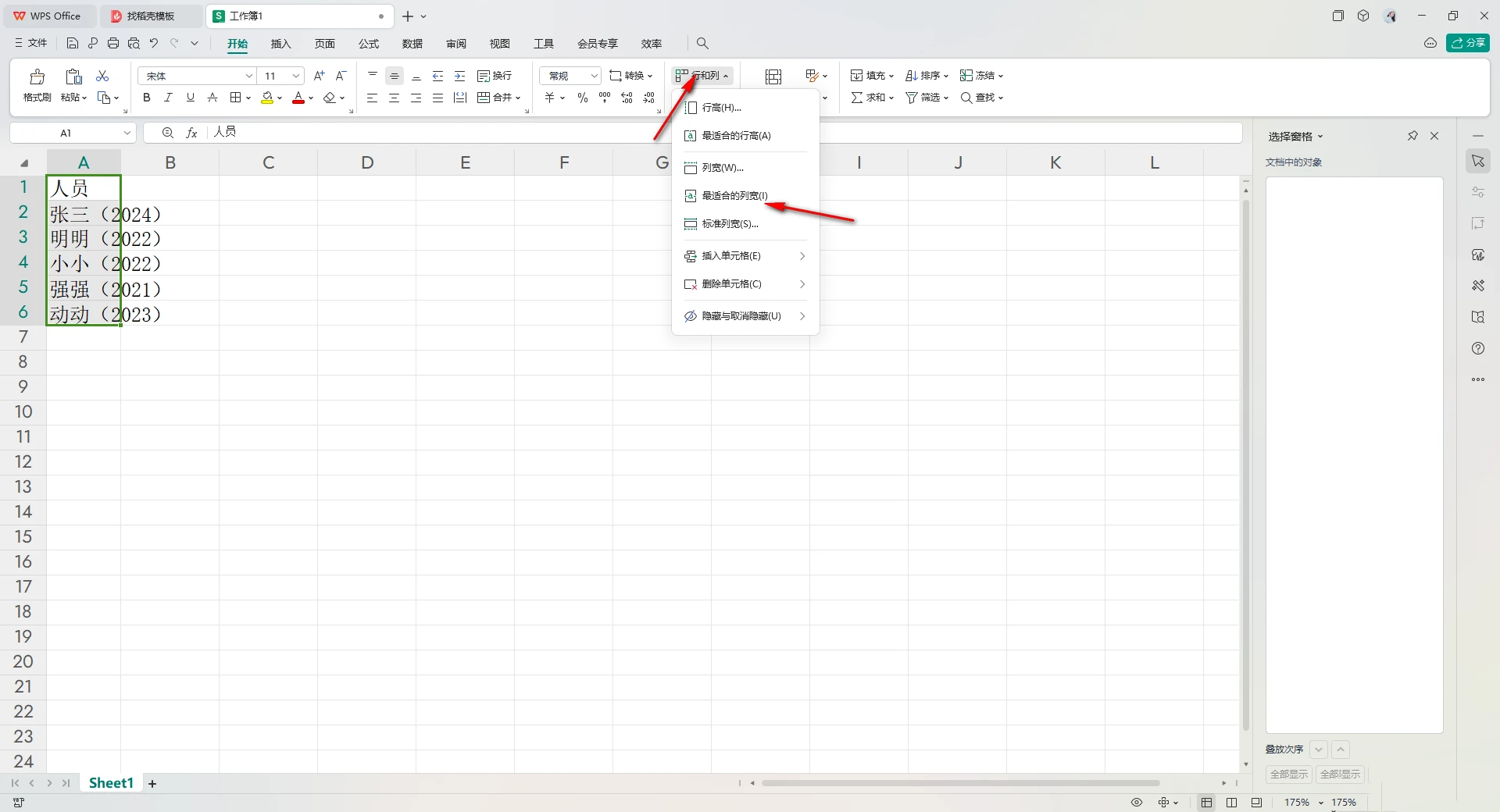1500x812 pixels.
Task: Open the currency format dropdown
Action: pyautogui.click(x=562, y=98)
